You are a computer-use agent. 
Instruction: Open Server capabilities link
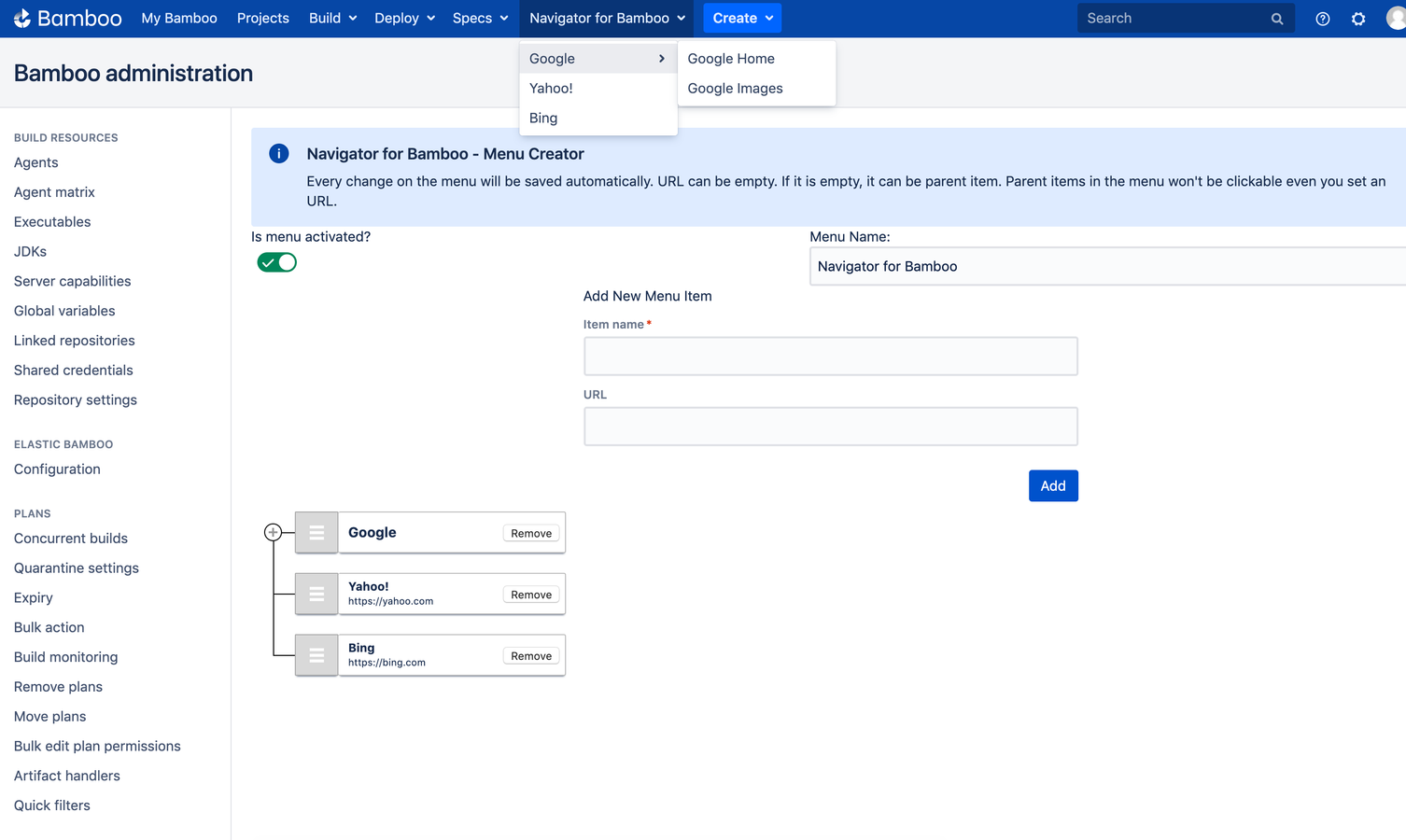pos(72,281)
